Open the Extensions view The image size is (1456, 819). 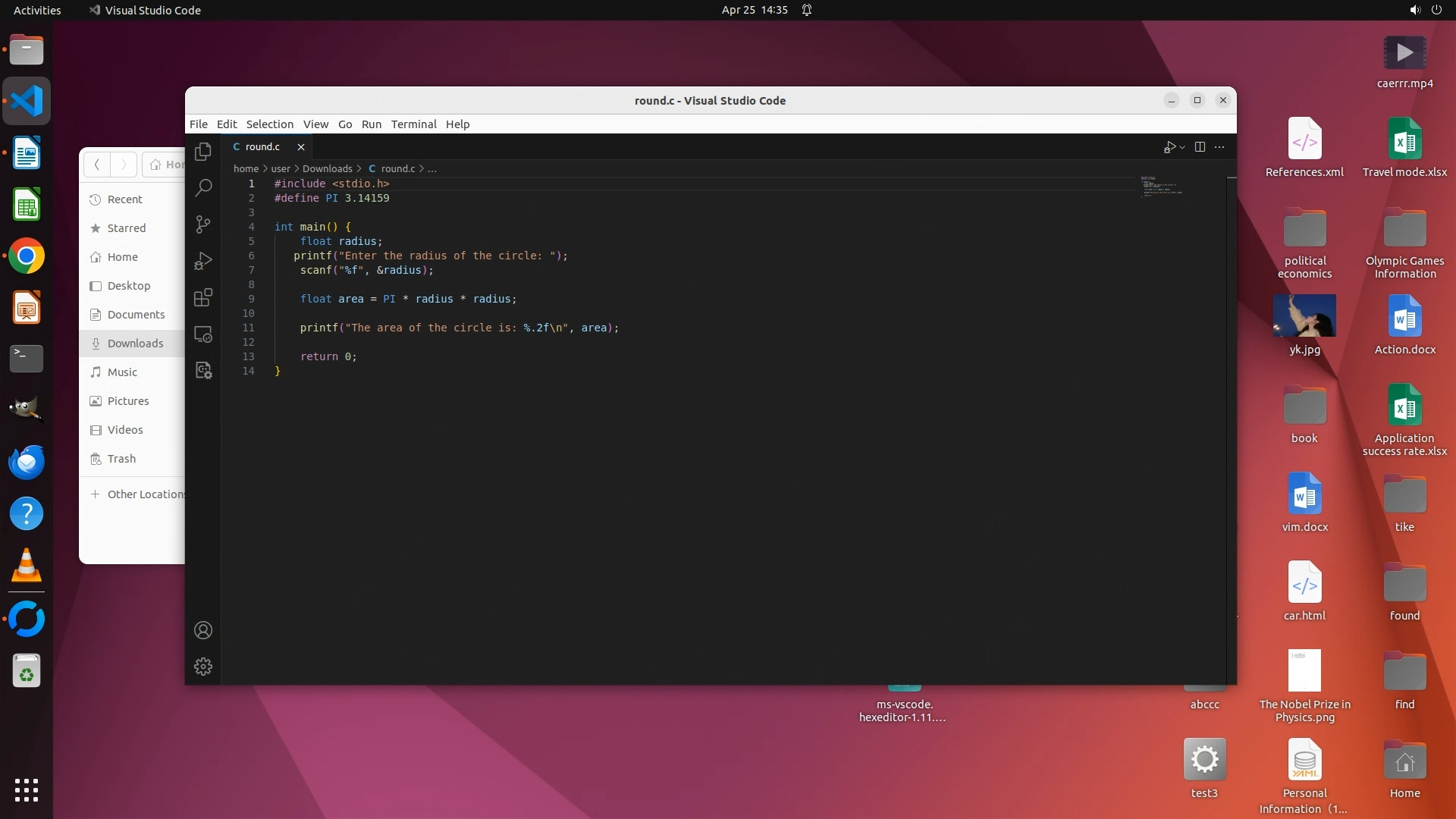tap(202, 297)
